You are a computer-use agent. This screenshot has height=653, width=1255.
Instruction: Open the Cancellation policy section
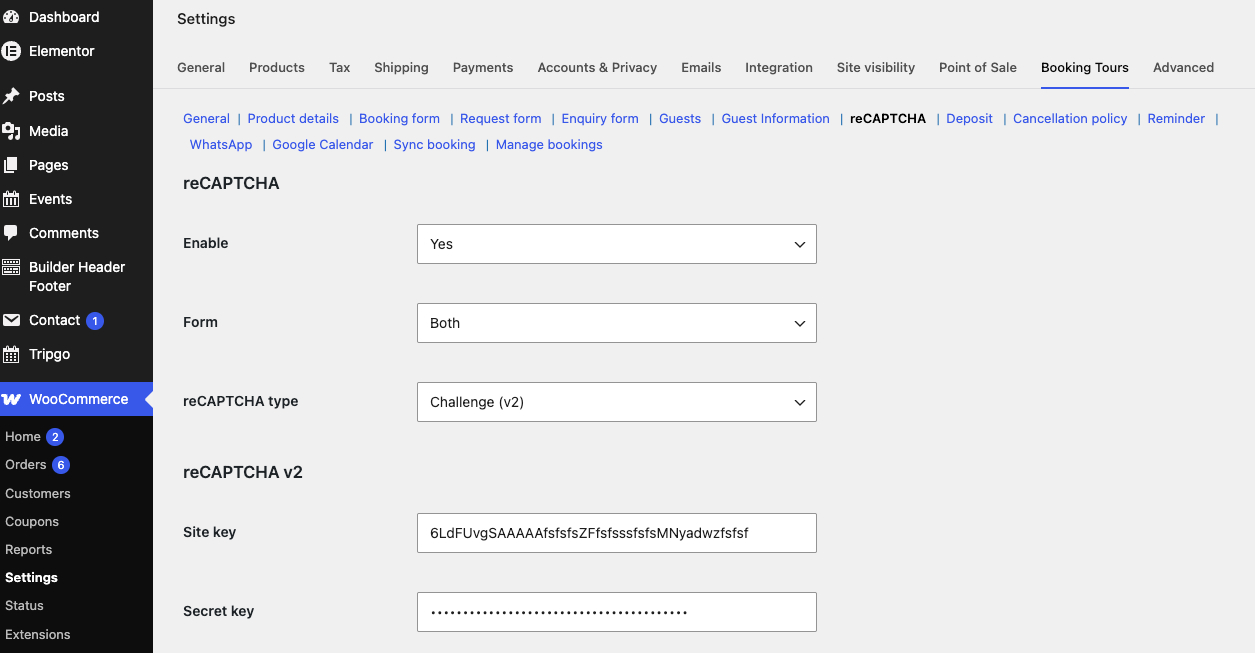coord(1070,118)
